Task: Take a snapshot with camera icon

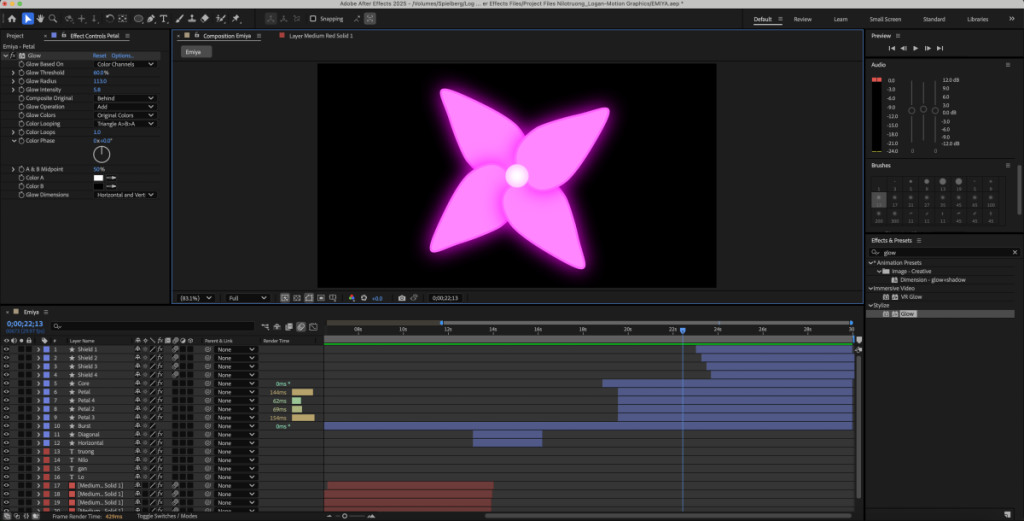Action: (402, 298)
